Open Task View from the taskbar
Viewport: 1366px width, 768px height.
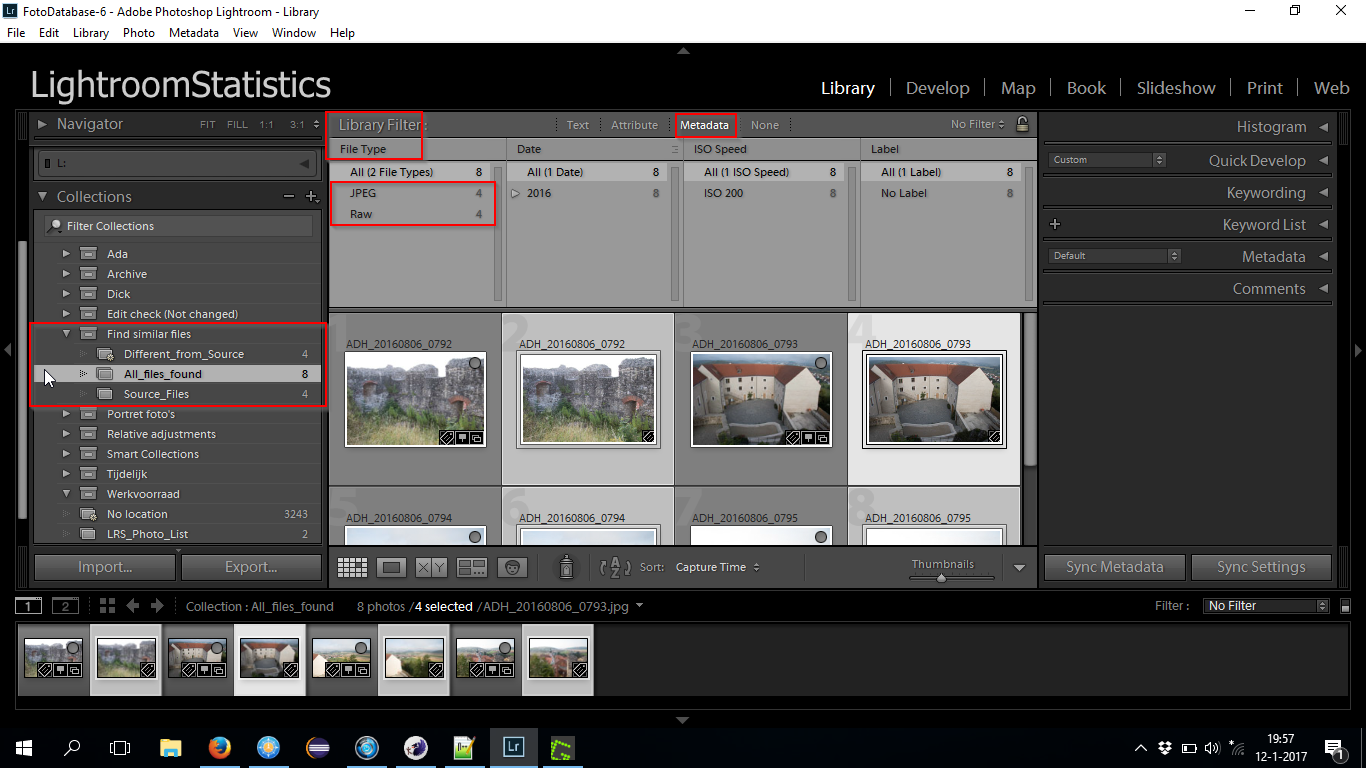(x=120, y=747)
